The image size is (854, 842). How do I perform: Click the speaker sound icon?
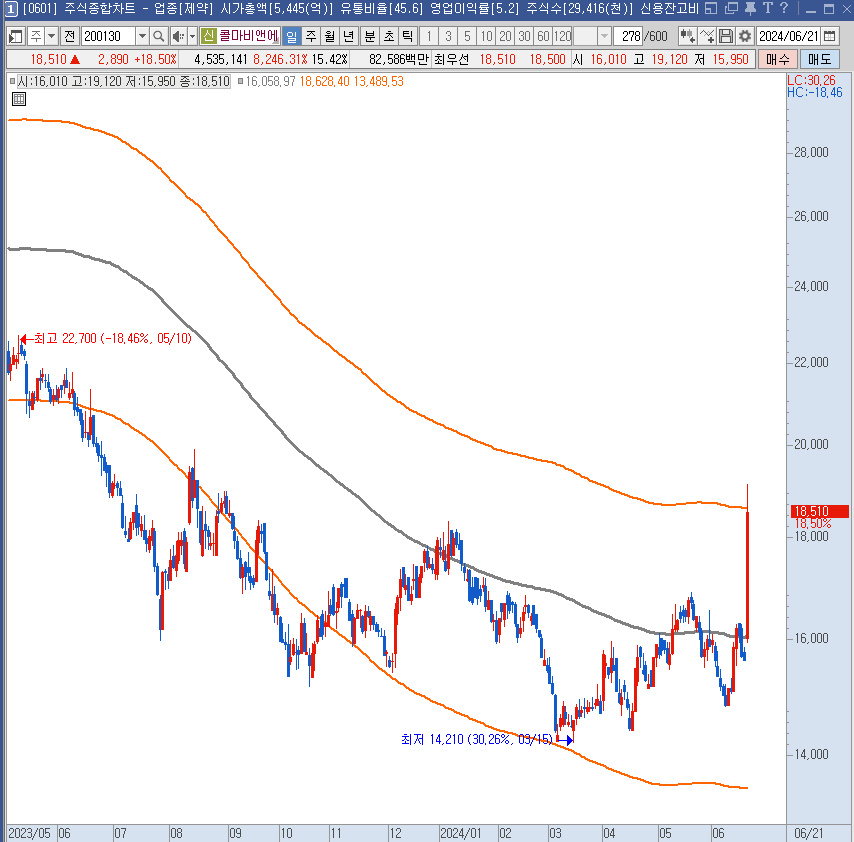[x=178, y=36]
